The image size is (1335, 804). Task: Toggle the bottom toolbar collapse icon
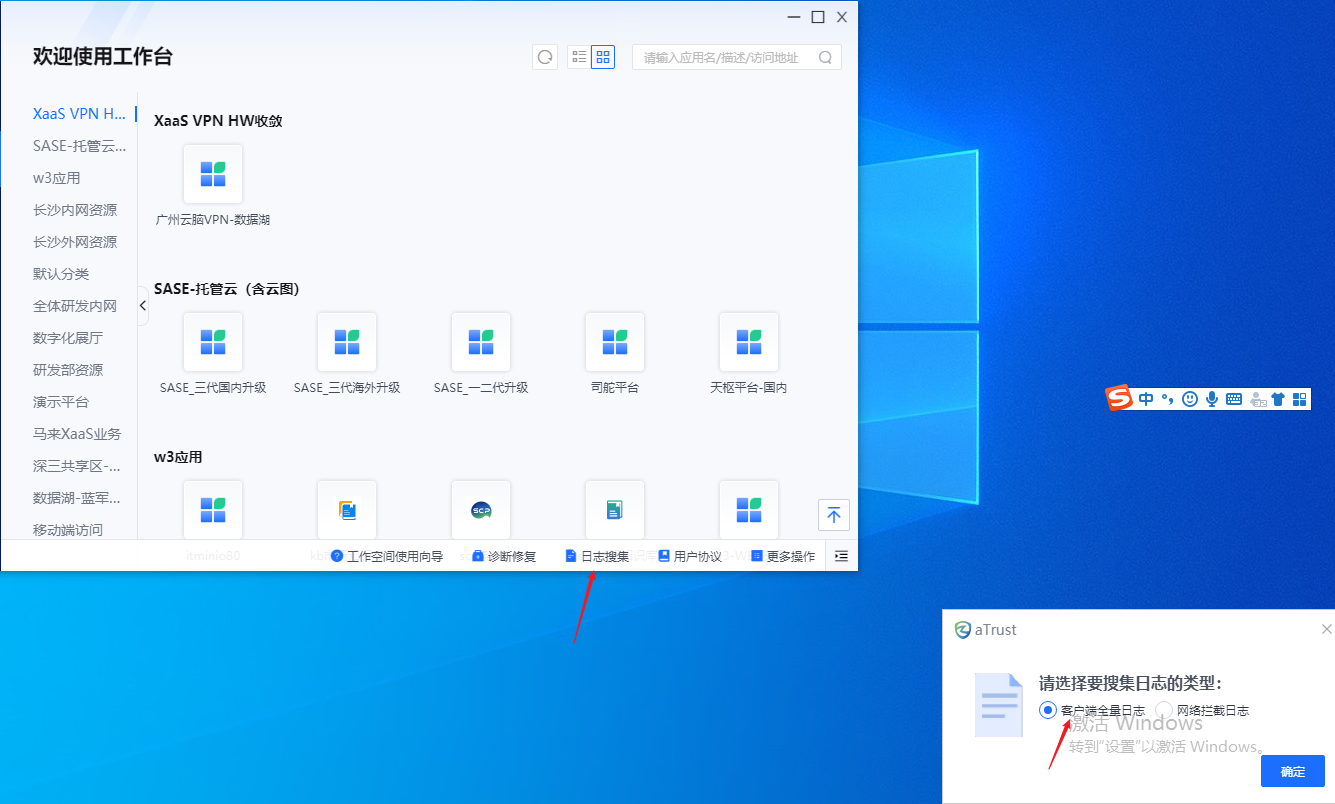[841, 556]
